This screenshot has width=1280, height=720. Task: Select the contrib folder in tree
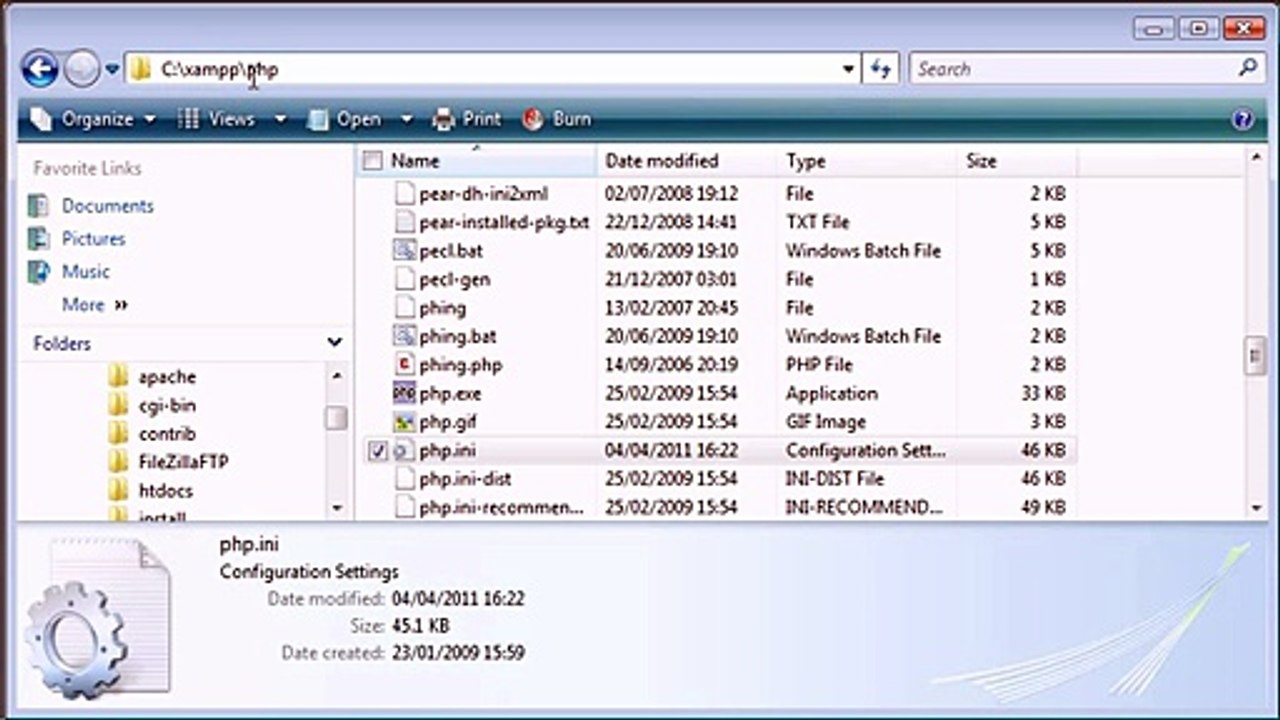coord(167,434)
